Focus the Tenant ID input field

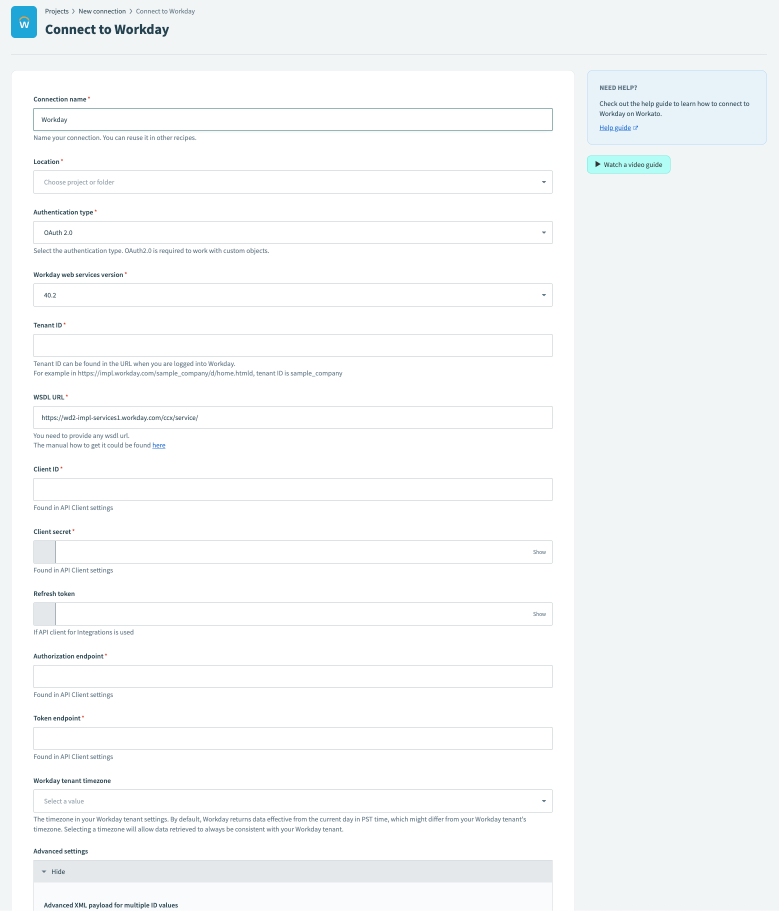292,345
